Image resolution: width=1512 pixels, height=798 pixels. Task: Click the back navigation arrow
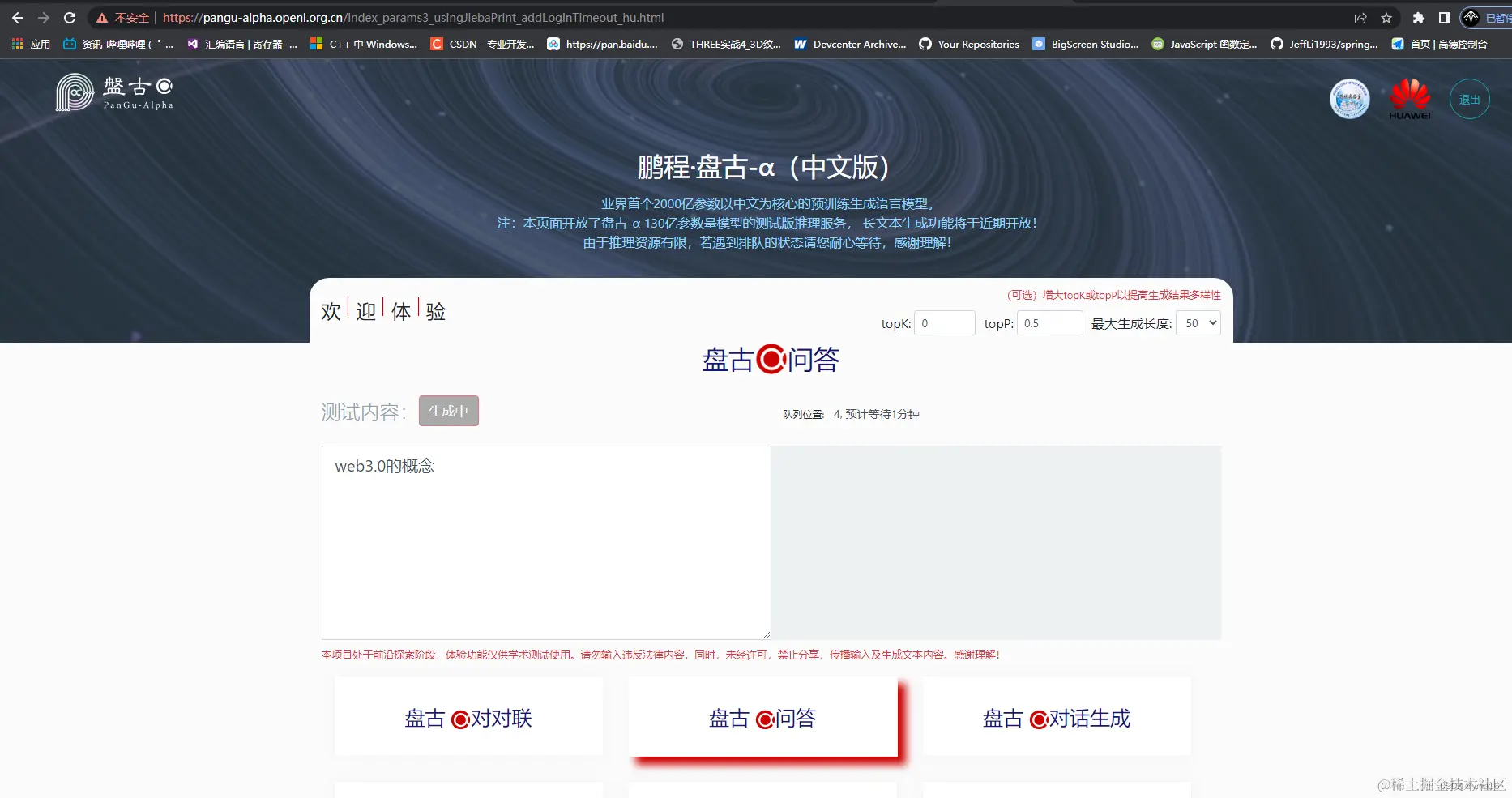pyautogui.click(x=16, y=17)
